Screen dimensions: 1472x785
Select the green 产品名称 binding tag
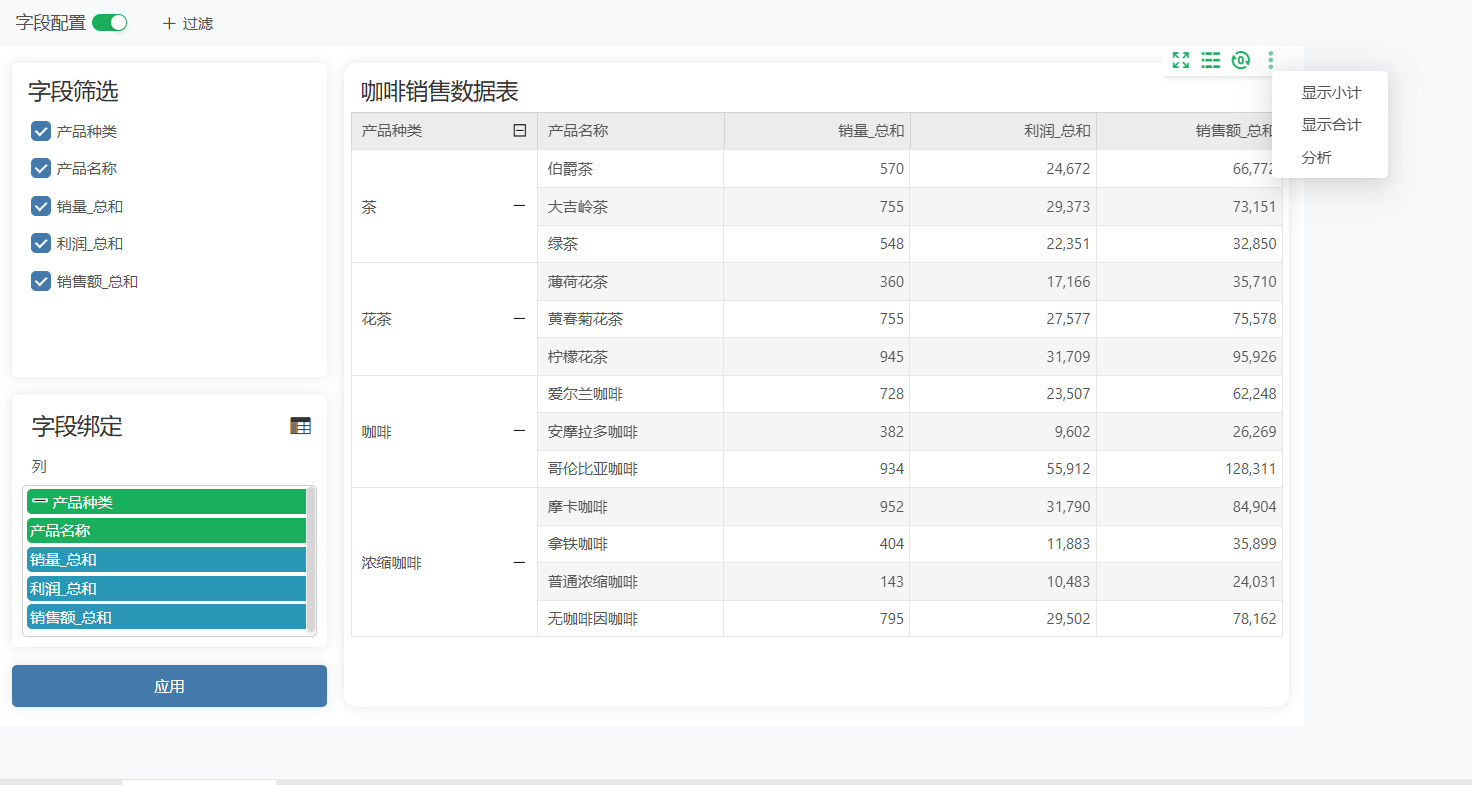(166, 531)
